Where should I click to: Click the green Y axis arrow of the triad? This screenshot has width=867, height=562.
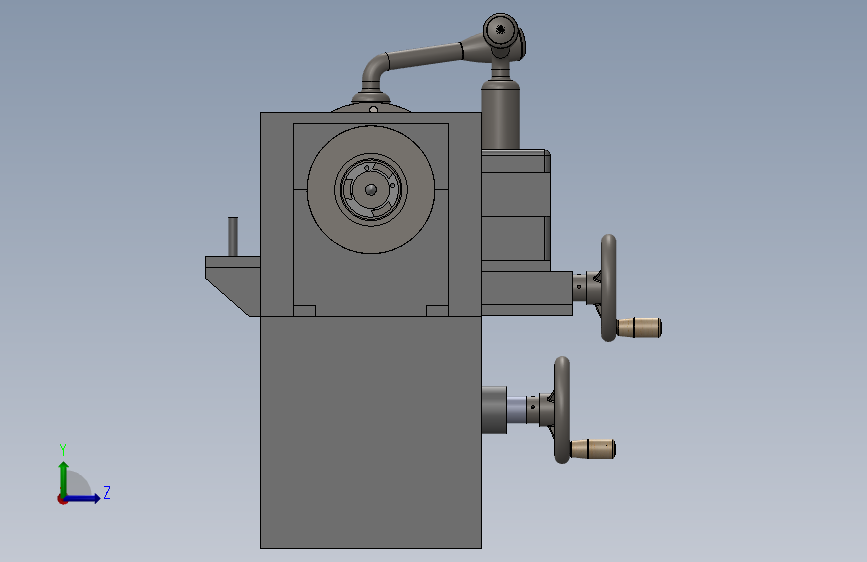(64, 478)
